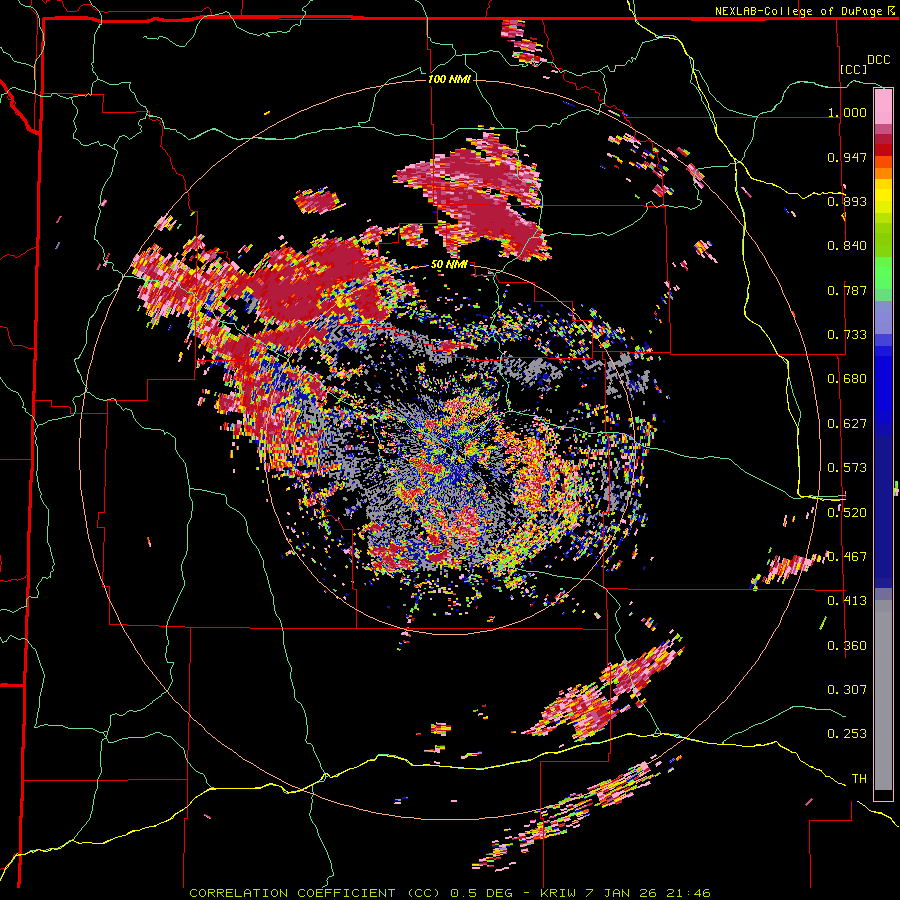
Task: Click the [CC] legend heading
Action: click(854, 69)
